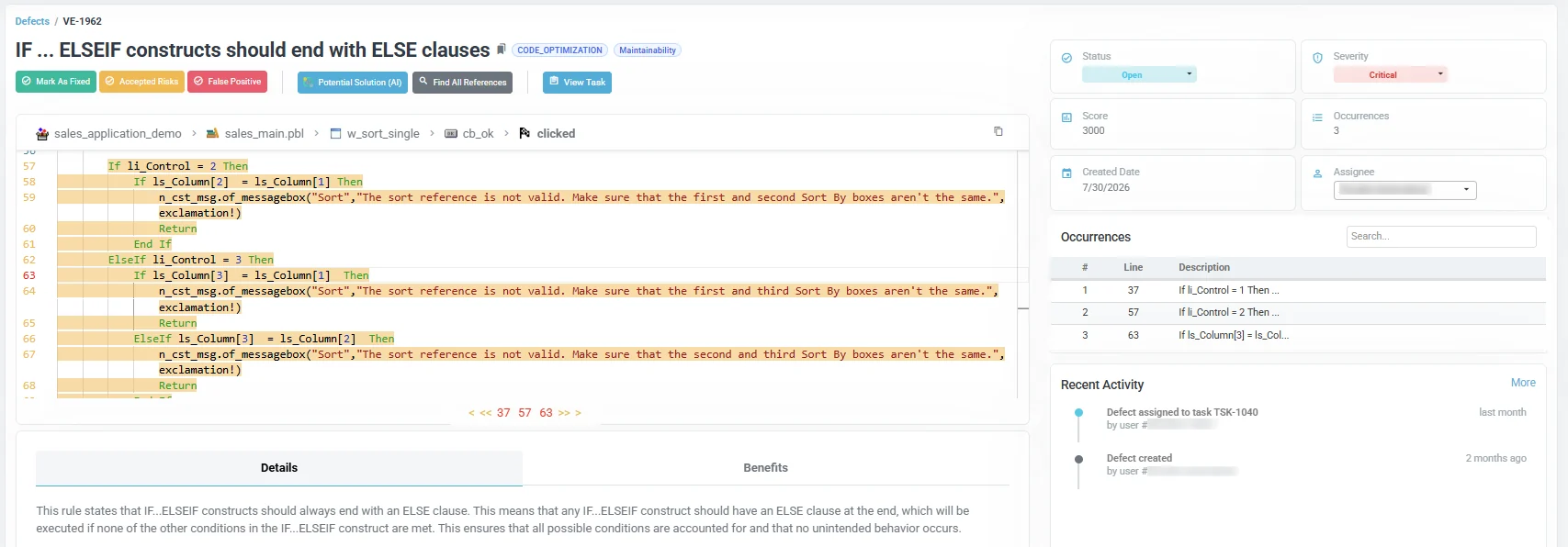This screenshot has height=547, width=1568.
Task: Click the gray timeline dot for defect created
Action: (1078, 459)
